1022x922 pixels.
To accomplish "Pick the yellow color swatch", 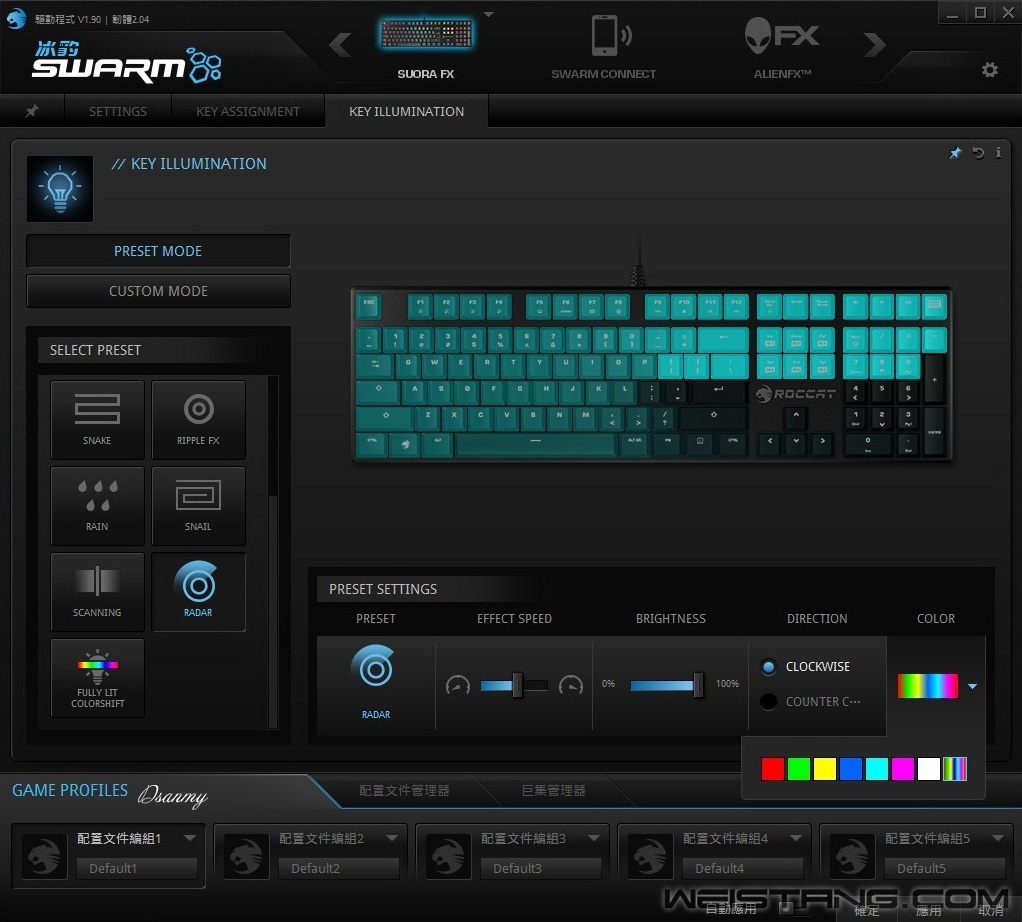I will (825, 769).
